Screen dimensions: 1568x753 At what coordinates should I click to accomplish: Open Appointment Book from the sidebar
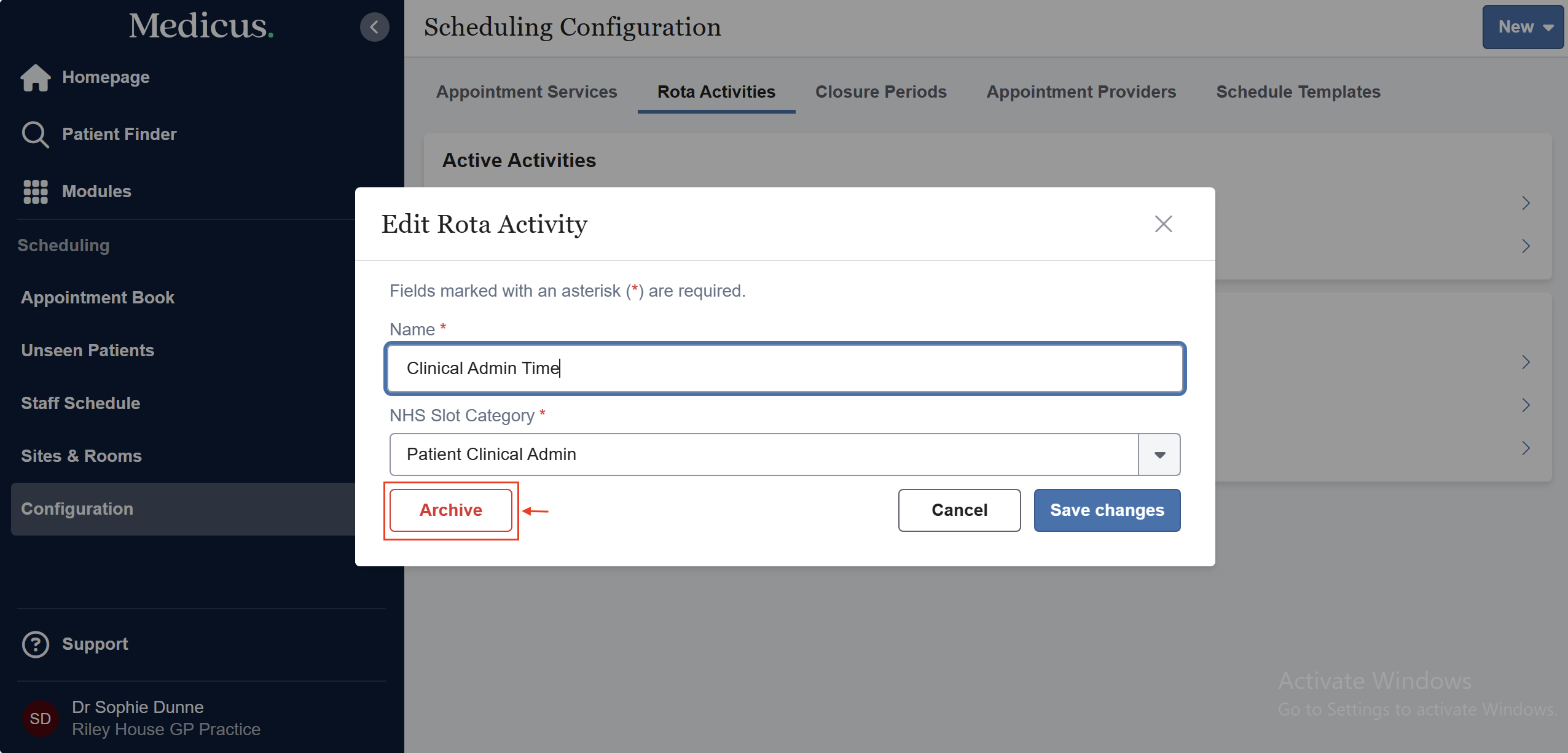click(98, 297)
